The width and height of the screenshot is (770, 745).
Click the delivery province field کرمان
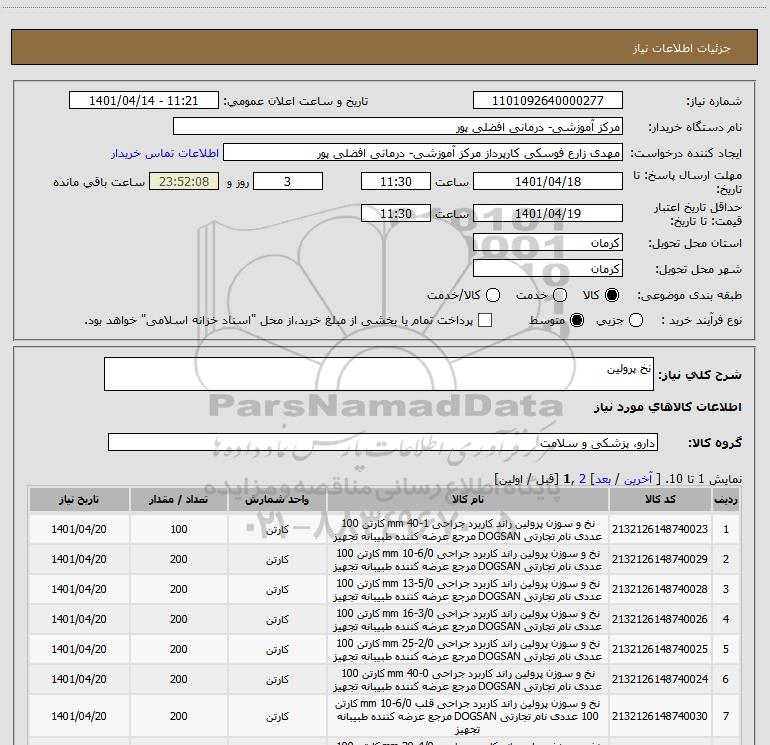[x=548, y=242]
